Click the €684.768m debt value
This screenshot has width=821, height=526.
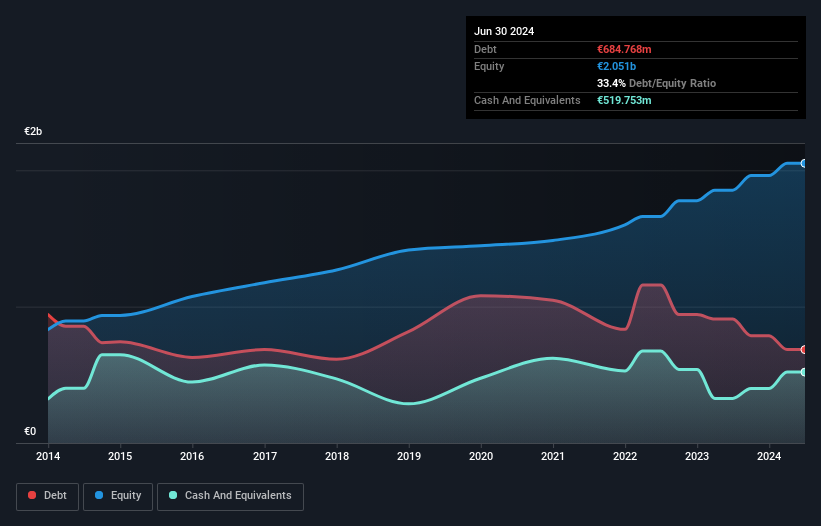624,49
